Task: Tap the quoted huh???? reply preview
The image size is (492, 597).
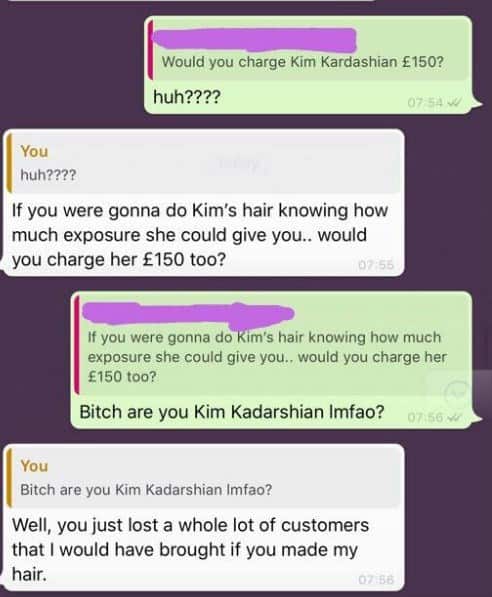Action: pyautogui.click(x=204, y=163)
